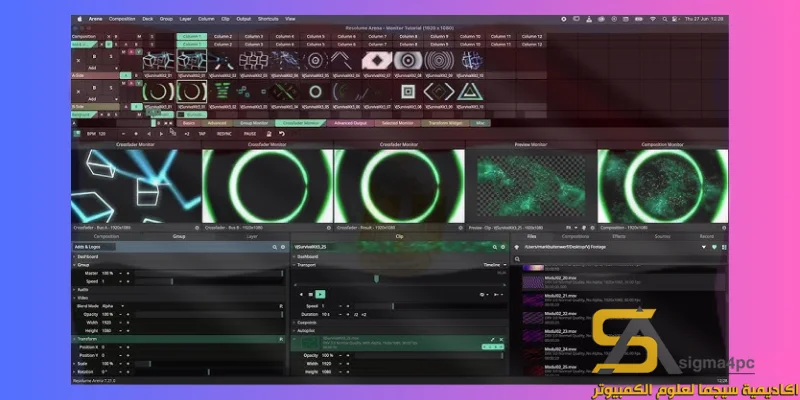Open the Wi-Fi status icon in menu bar

coord(652,19)
